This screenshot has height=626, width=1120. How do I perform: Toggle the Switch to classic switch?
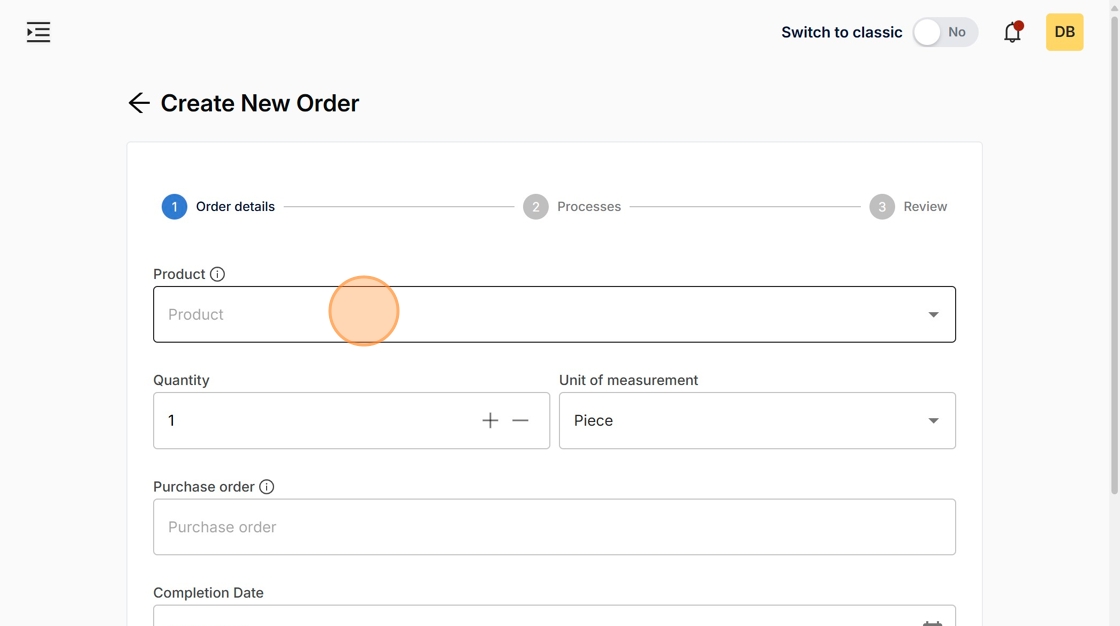pyautogui.click(x=944, y=32)
